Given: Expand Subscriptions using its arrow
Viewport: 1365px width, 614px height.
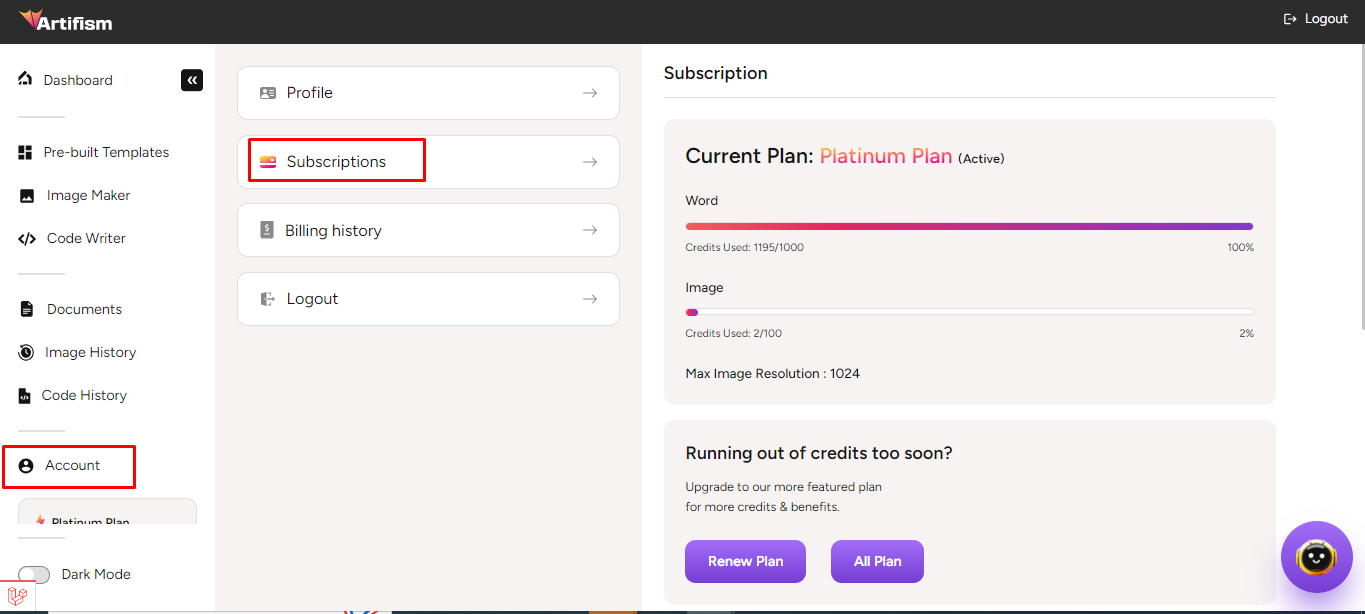Looking at the screenshot, I should 590,162.
